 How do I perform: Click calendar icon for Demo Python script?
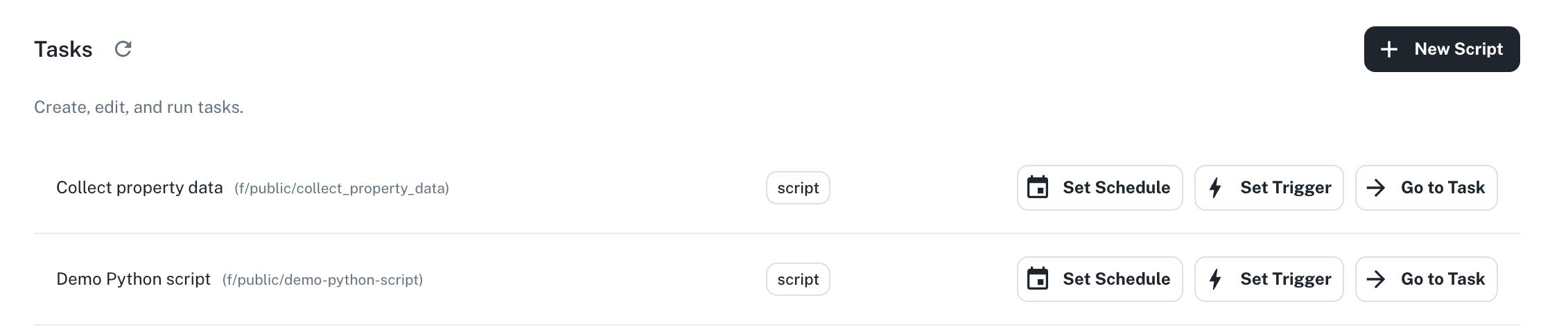(x=1038, y=279)
